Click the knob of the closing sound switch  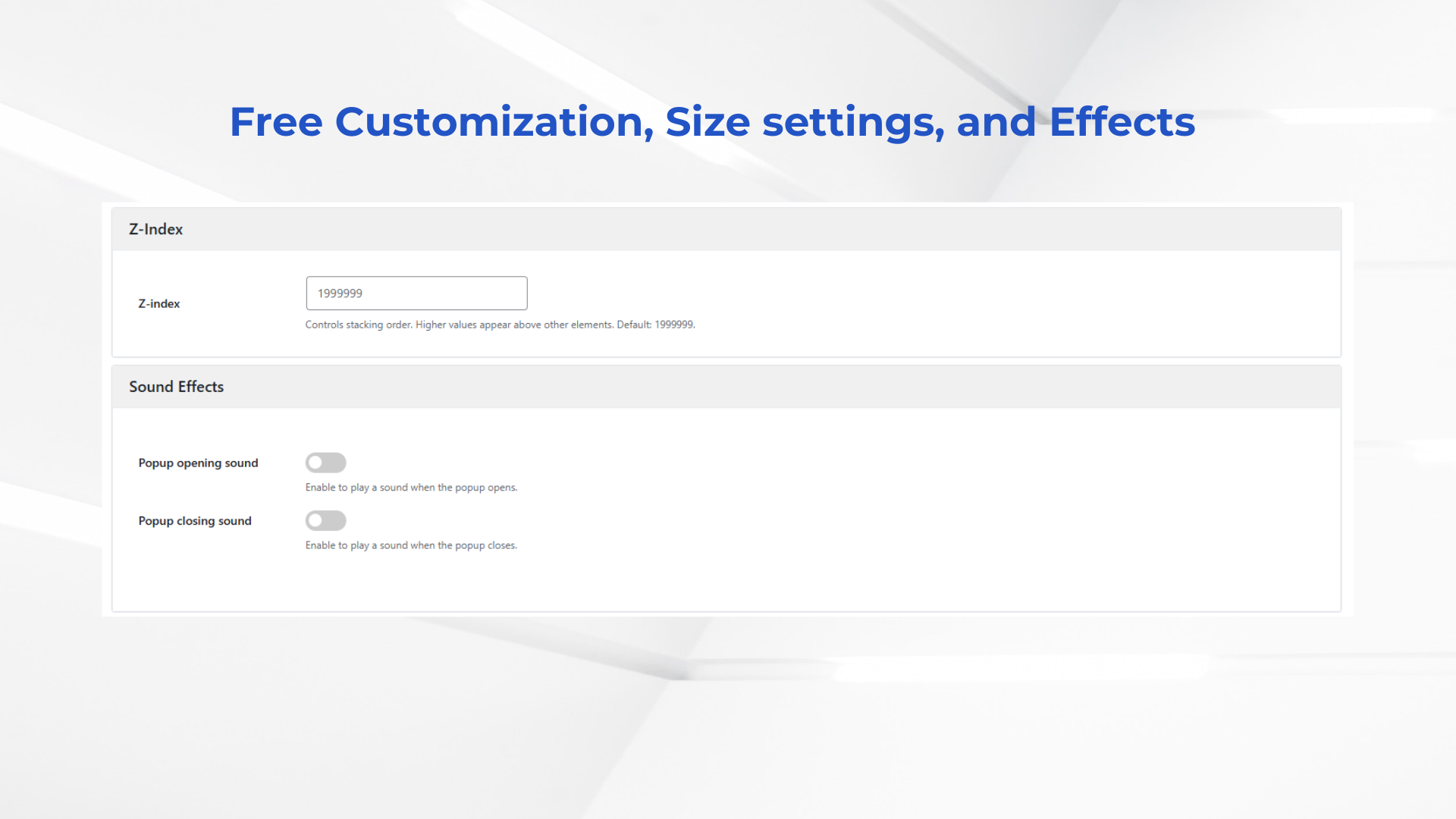coord(315,521)
